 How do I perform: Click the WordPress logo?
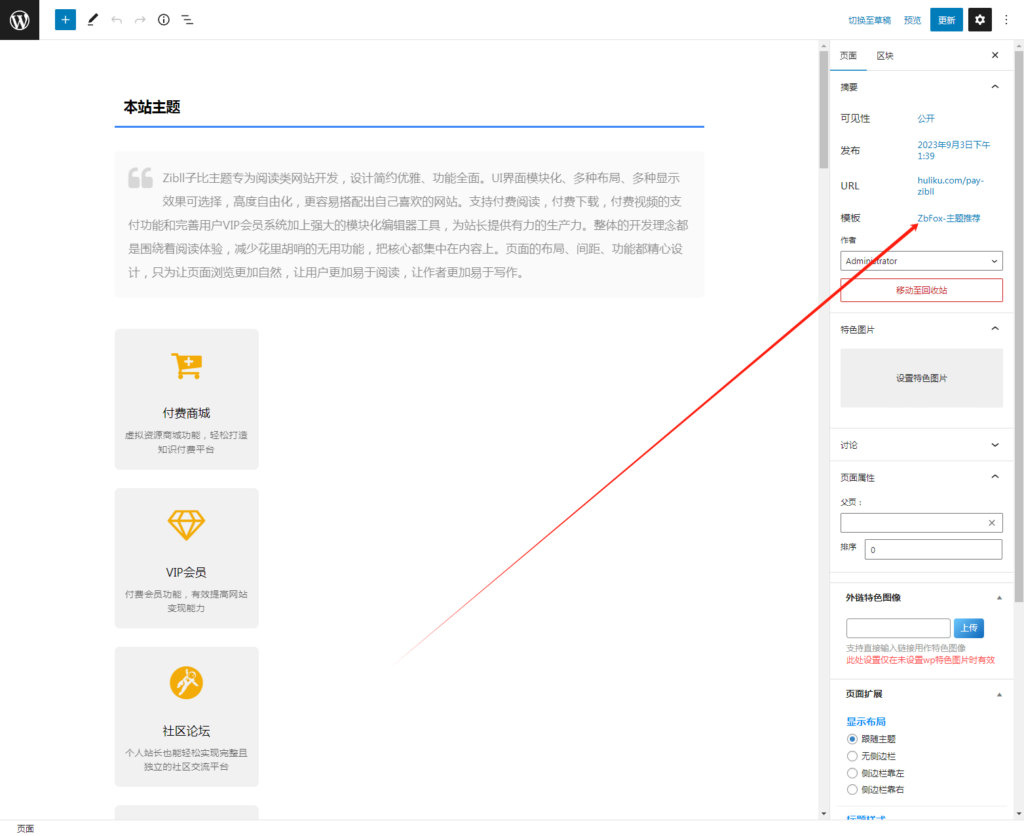[x=19, y=19]
